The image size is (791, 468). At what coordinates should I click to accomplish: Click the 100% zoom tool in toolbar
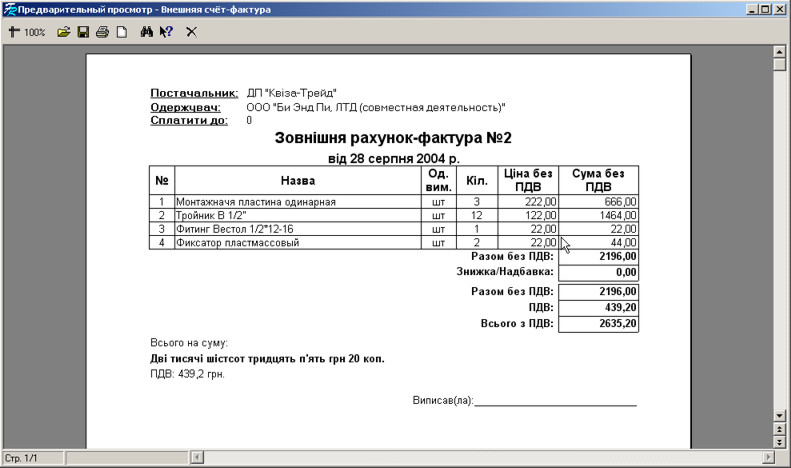(x=27, y=32)
